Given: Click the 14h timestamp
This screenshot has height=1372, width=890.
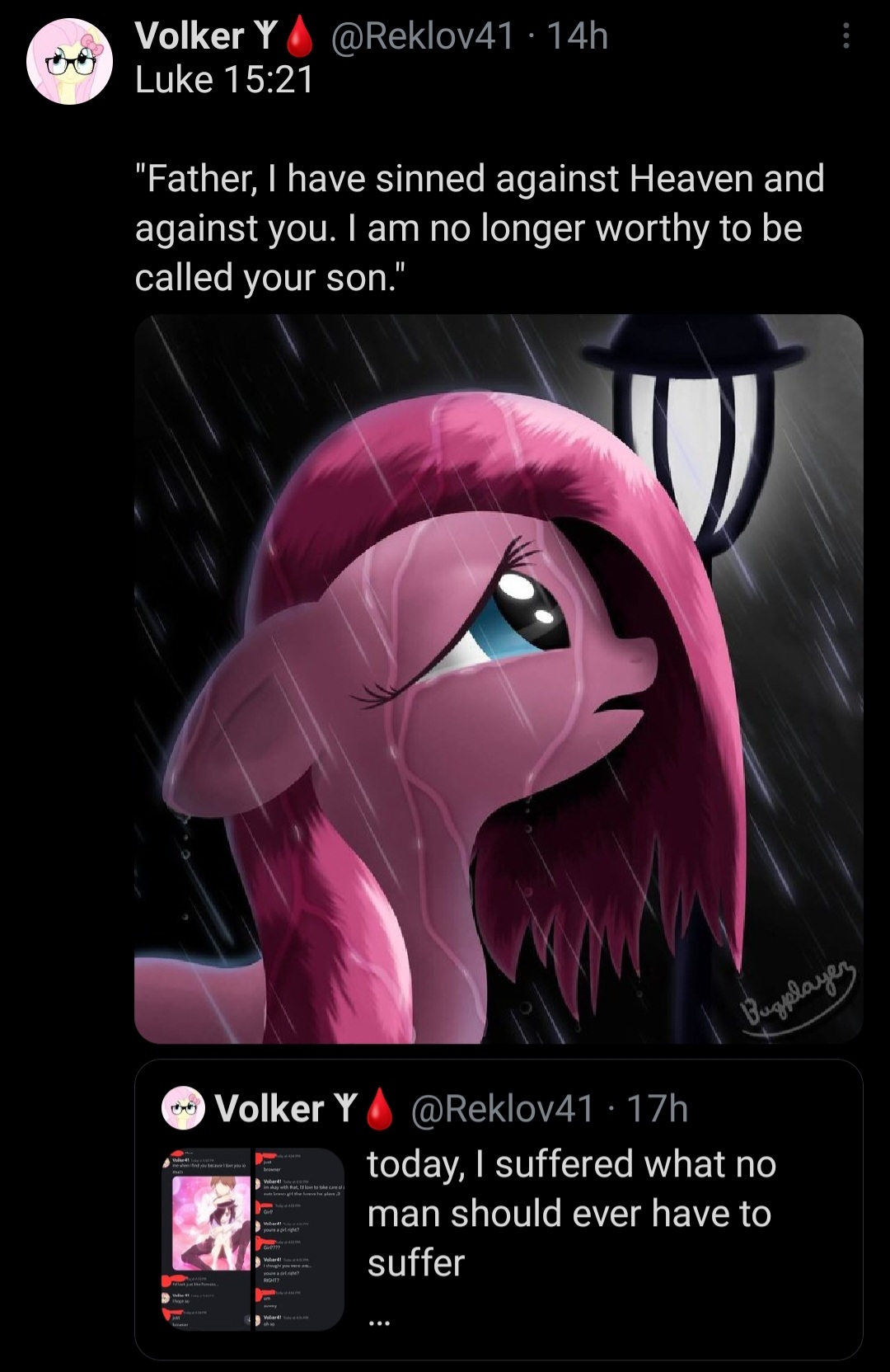Looking at the screenshot, I should (578, 35).
